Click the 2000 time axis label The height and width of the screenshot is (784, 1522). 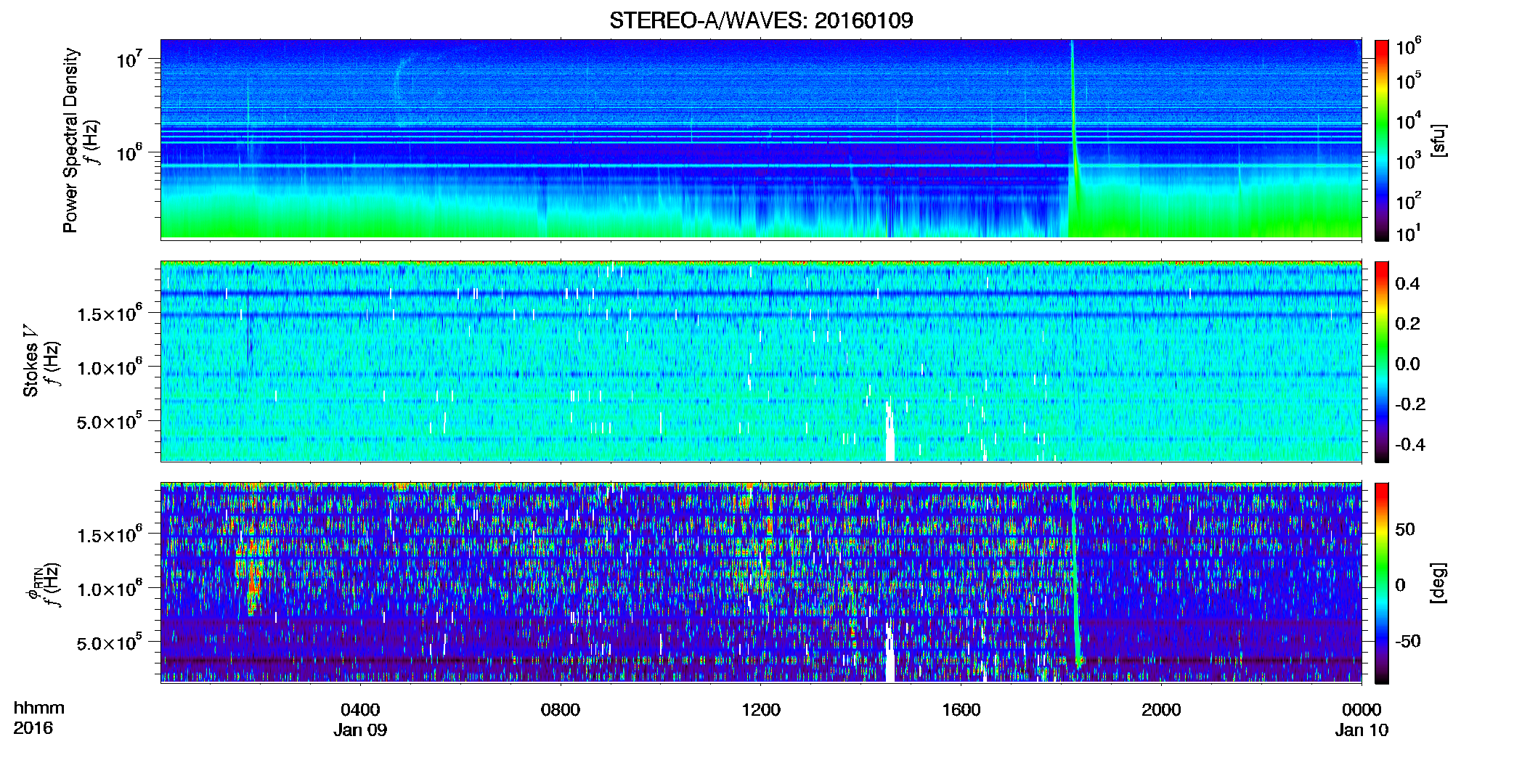(x=1161, y=709)
